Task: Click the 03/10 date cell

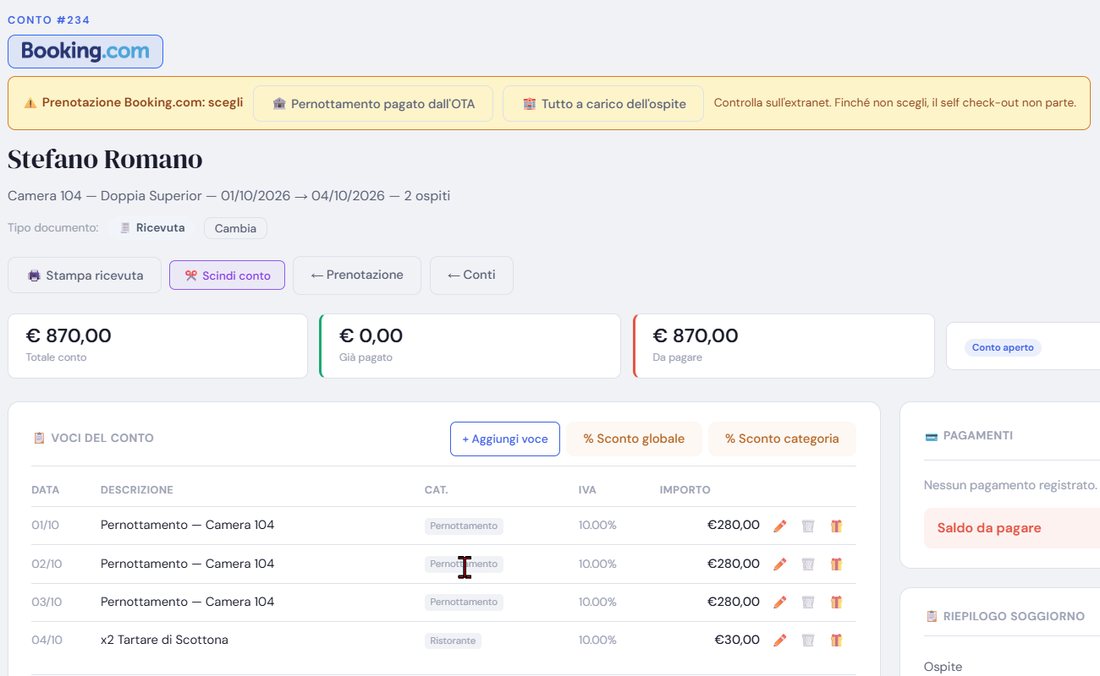Action: (x=47, y=602)
